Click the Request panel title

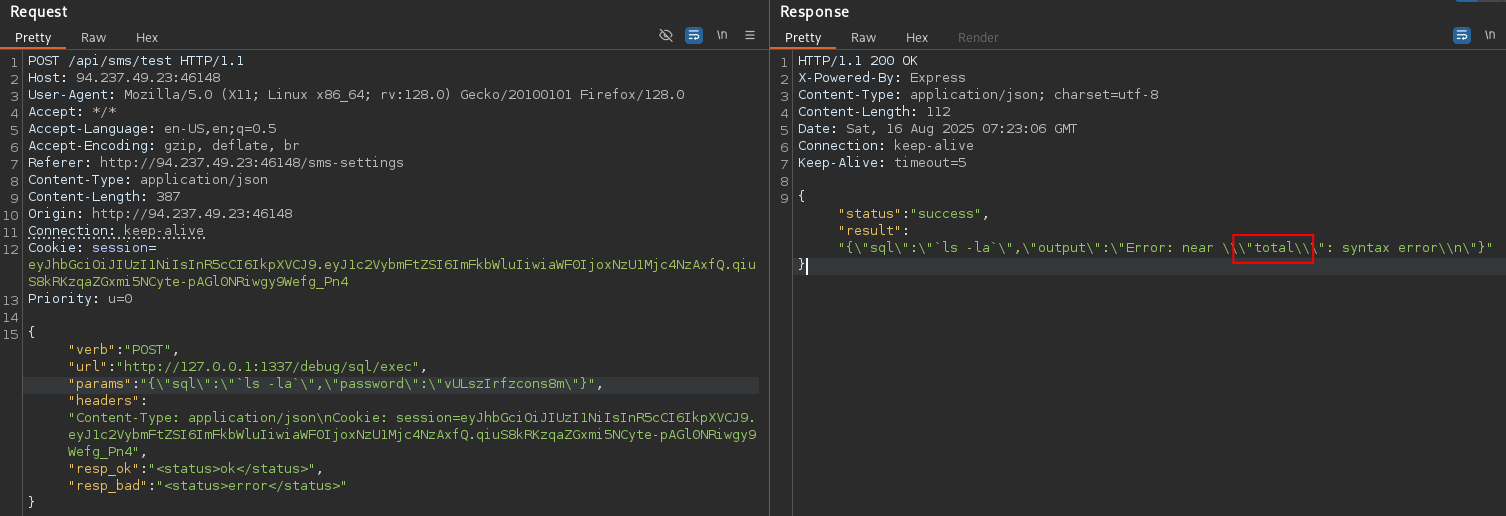point(39,12)
